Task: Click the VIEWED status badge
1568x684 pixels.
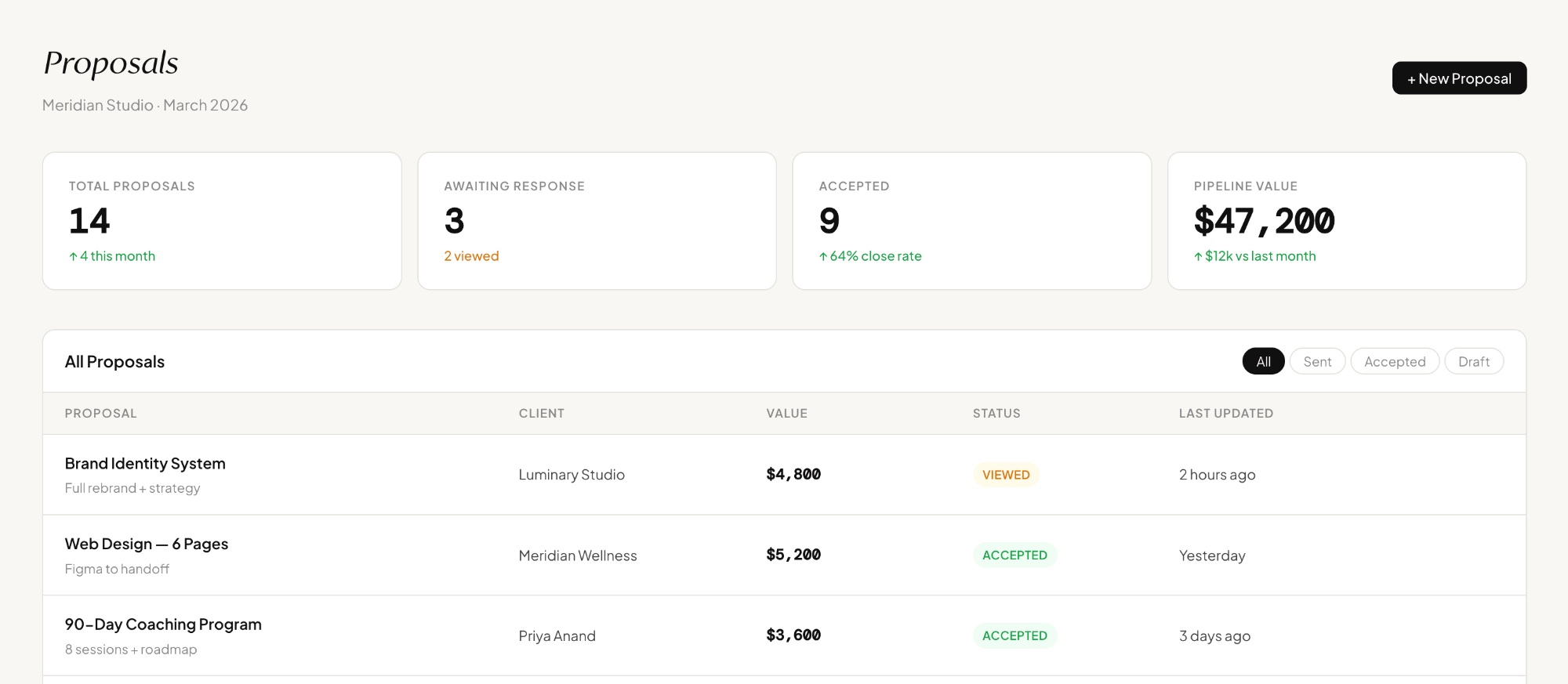Action: (1006, 475)
